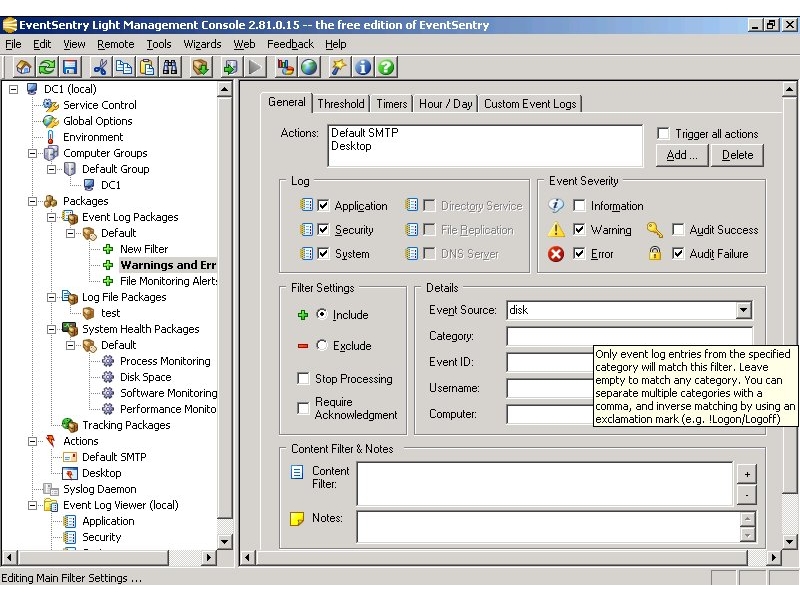This screenshot has height=600, width=800.
Task: Select the Default SMTP action in tree
Action: tap(114, 457)
